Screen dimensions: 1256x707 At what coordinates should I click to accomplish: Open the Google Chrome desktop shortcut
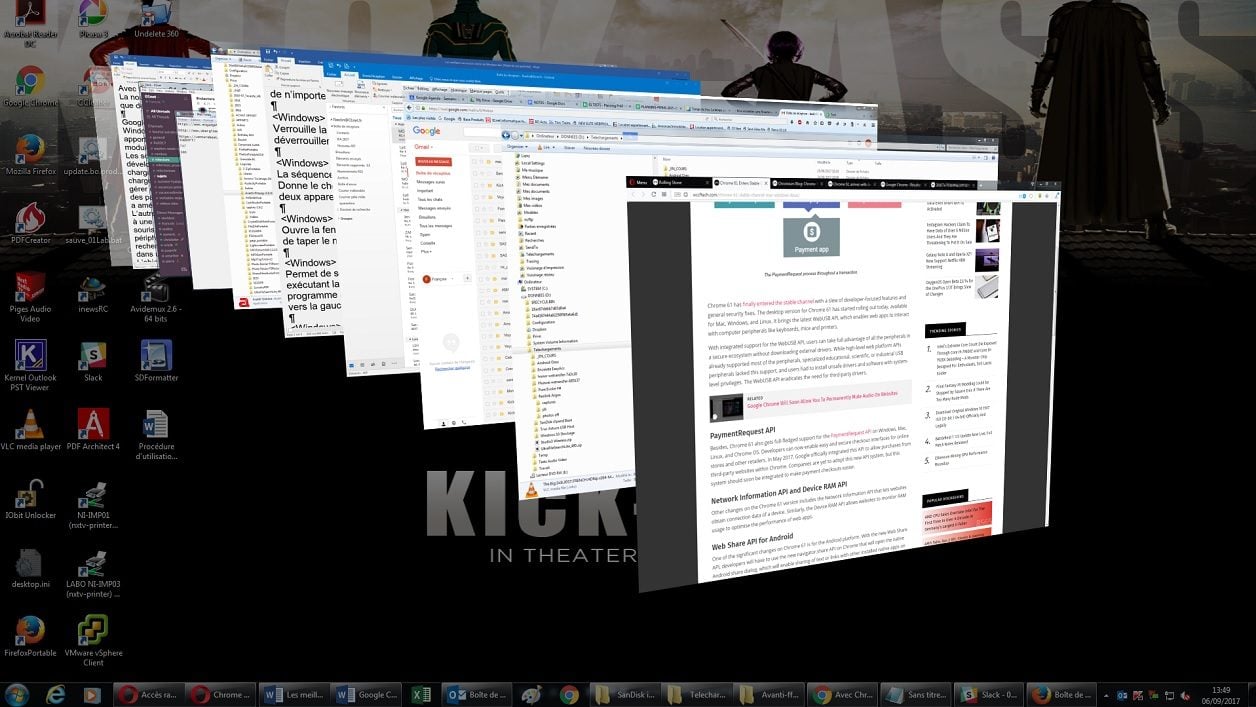(30, 86)
